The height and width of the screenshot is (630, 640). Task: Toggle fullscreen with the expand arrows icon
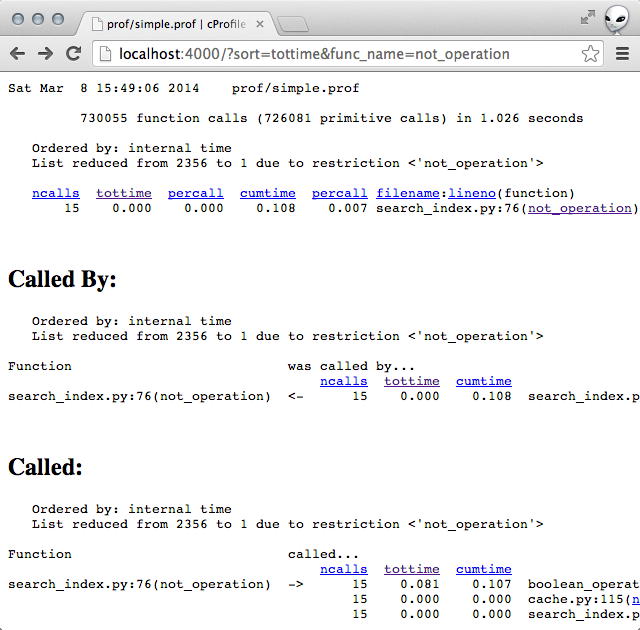[588, 18]
